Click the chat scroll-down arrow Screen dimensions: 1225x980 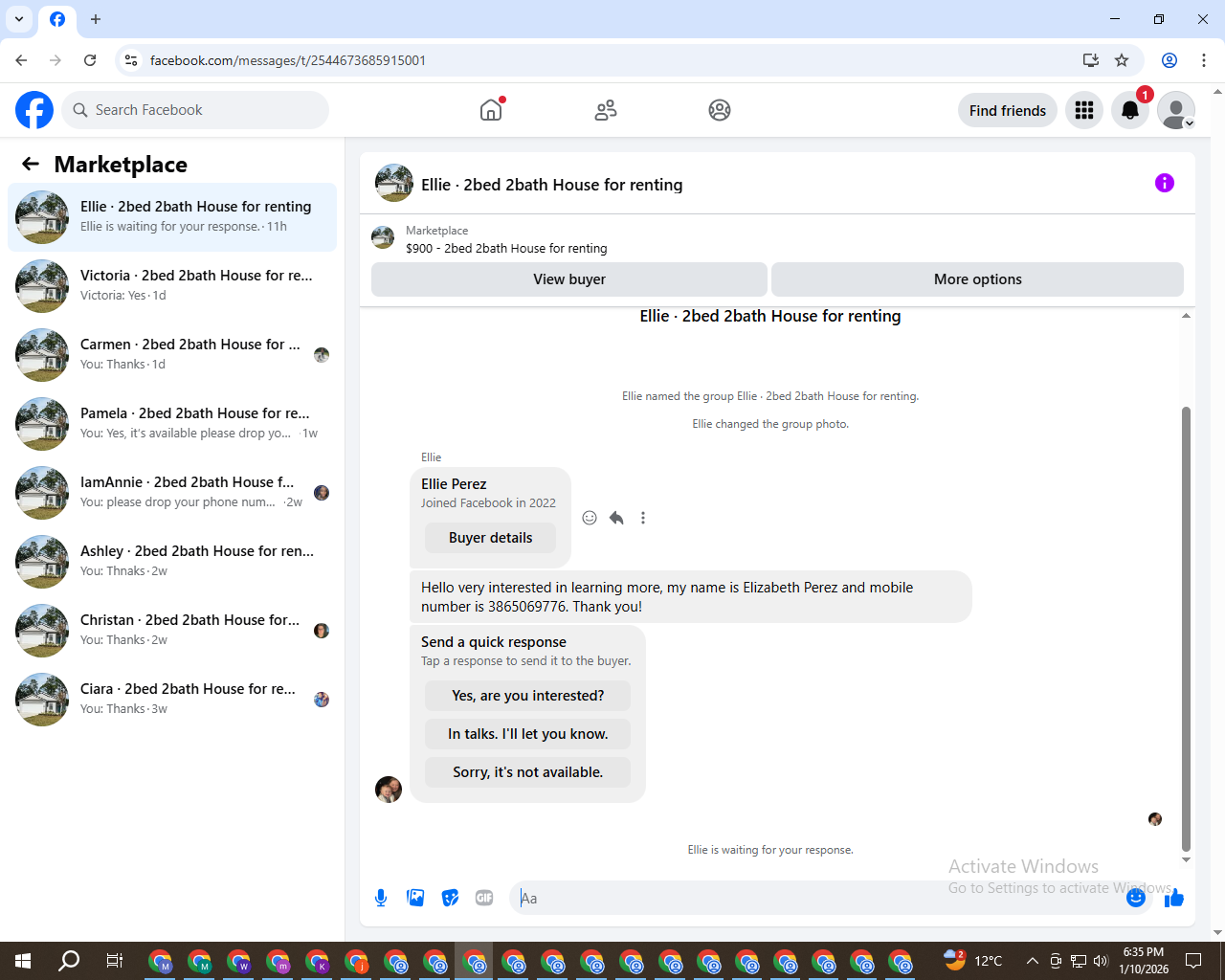[1186, 859]
